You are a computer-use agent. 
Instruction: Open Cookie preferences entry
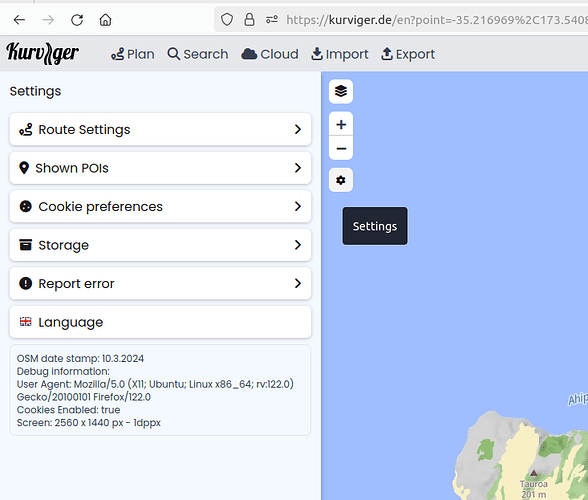click(x=160, y=206)
